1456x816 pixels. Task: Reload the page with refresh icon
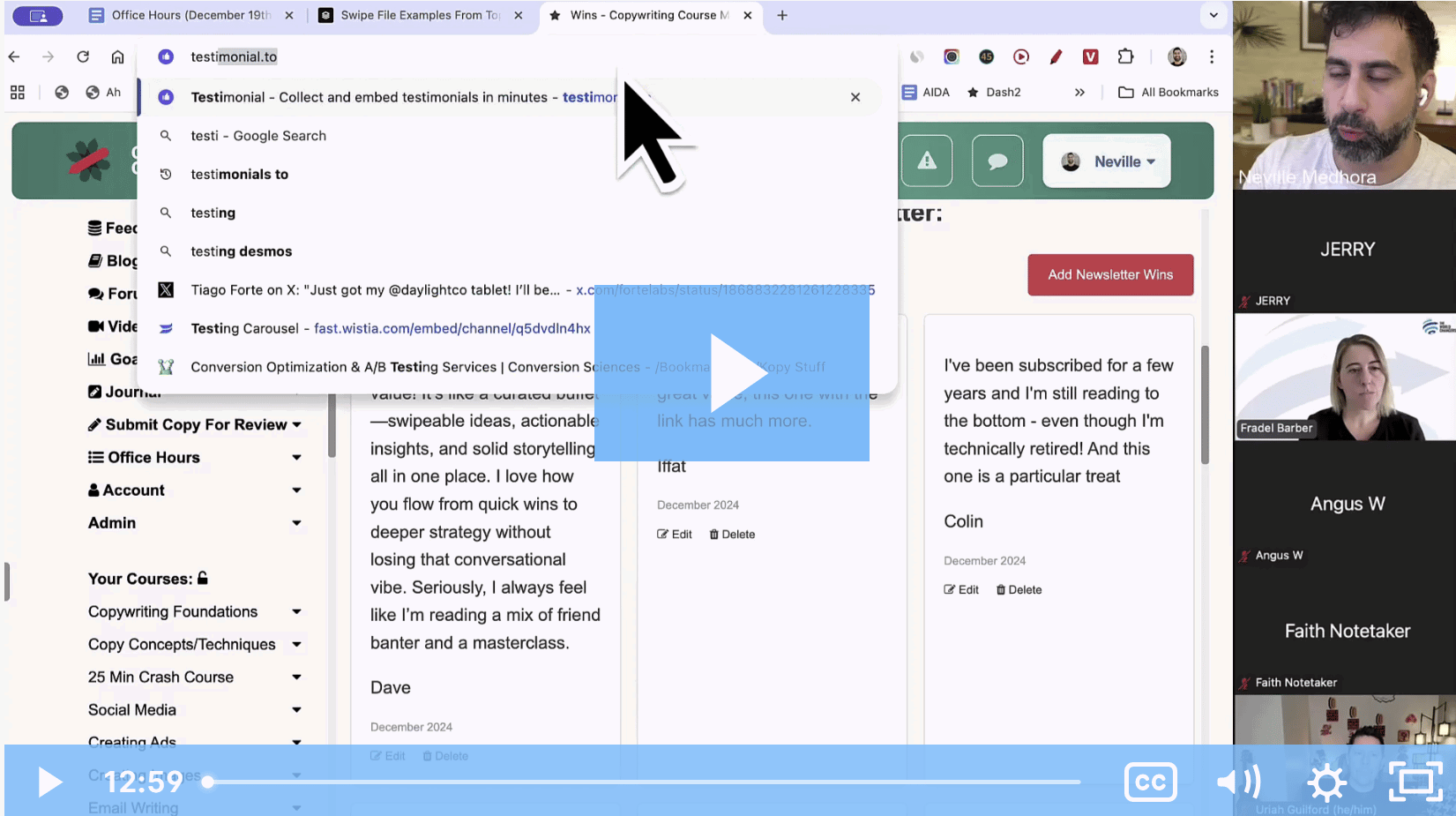83,56
